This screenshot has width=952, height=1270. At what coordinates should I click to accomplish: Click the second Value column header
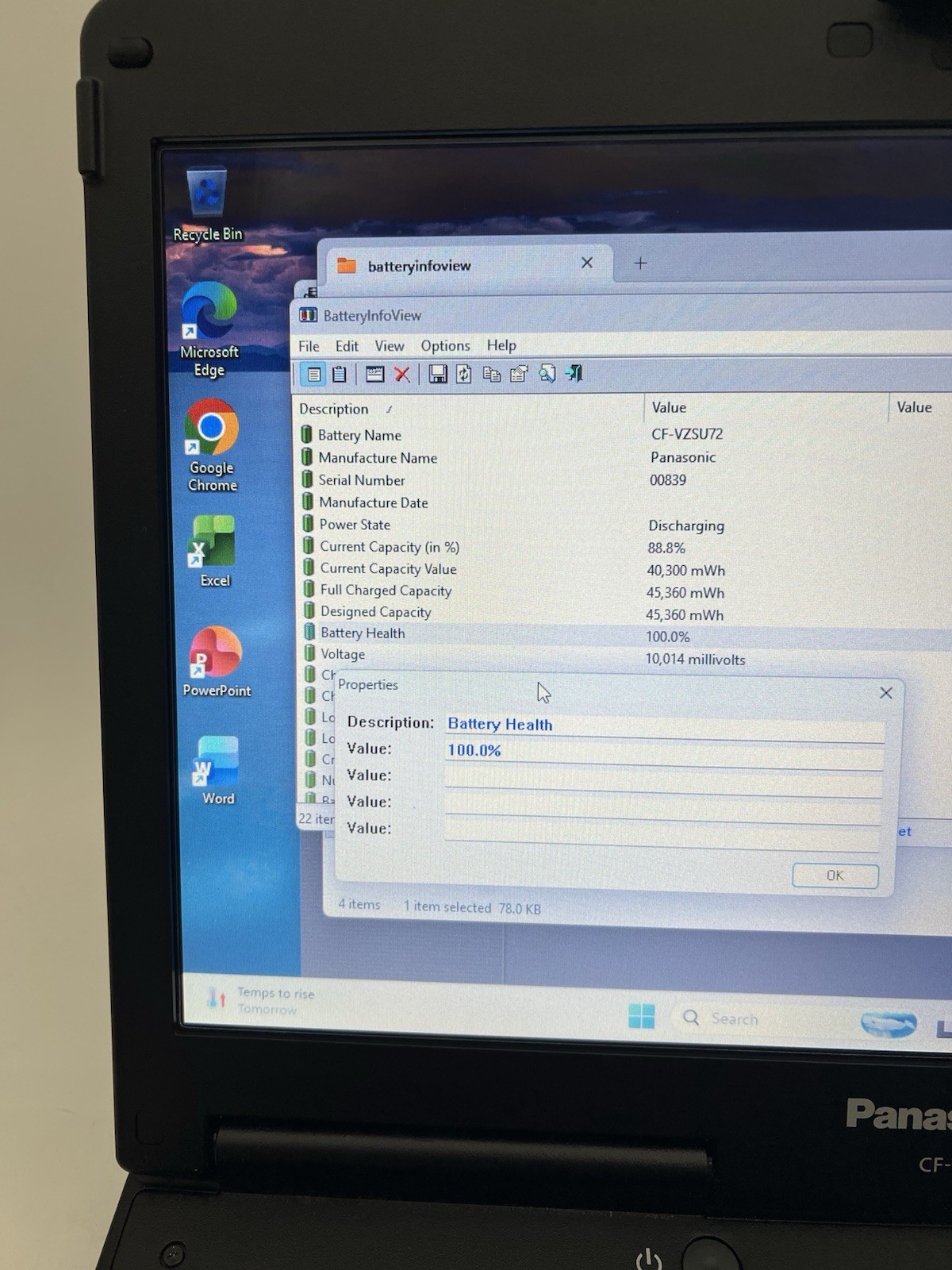pos(920,407)
